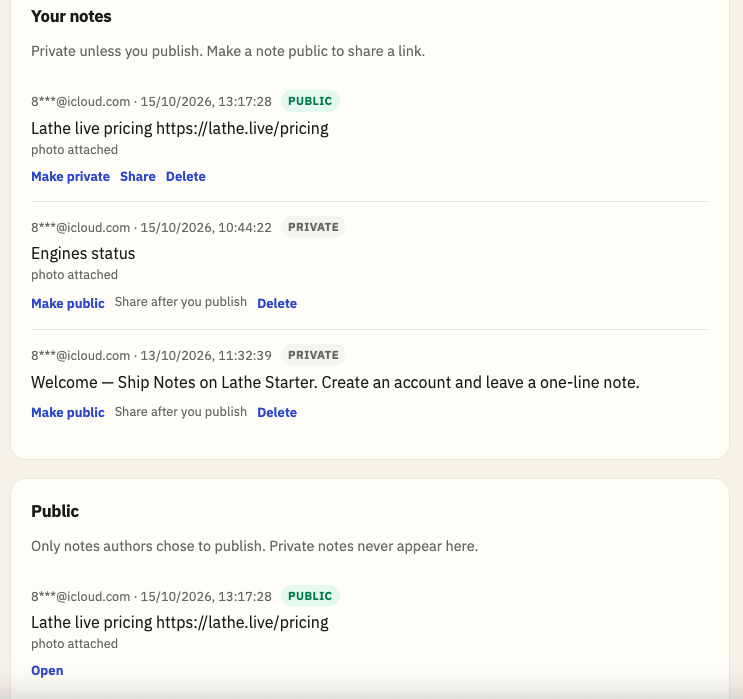Image resolution: width=743 pixels, height=699 pixels.
Task: Make the Welcome note public
Action: coord(68,412)
